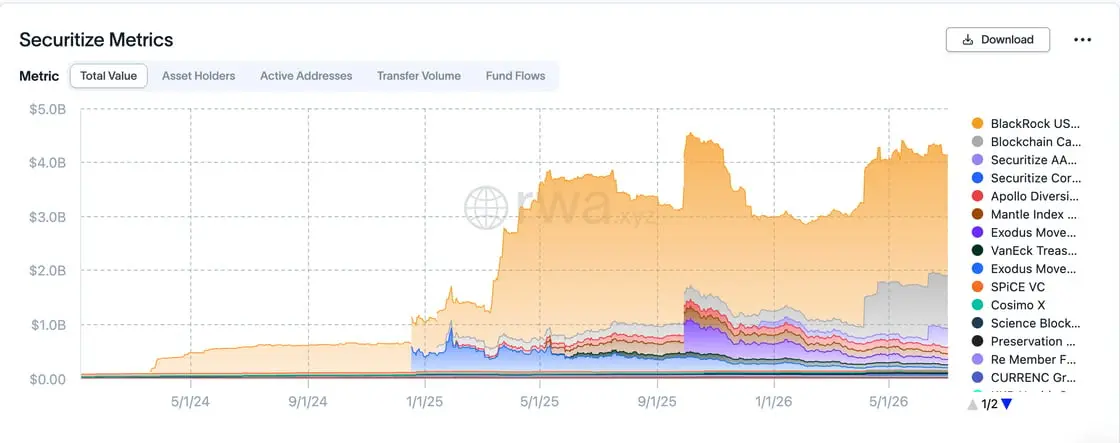The height and width of the screenshot is (443, 1120).
Task: Toggle BlackRock US series orange dot
Action: click(977, 124)
